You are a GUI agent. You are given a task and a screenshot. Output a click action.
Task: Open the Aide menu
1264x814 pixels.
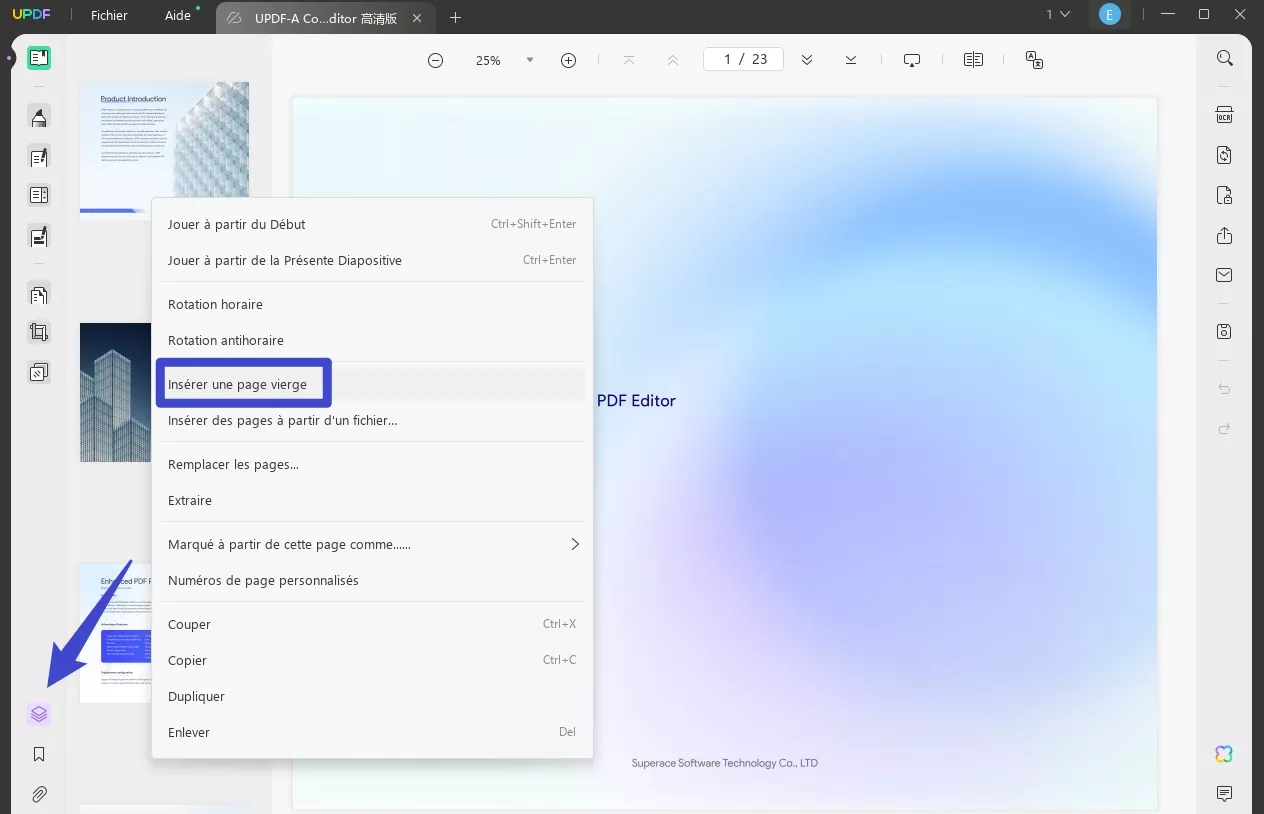tap(178, 16)
